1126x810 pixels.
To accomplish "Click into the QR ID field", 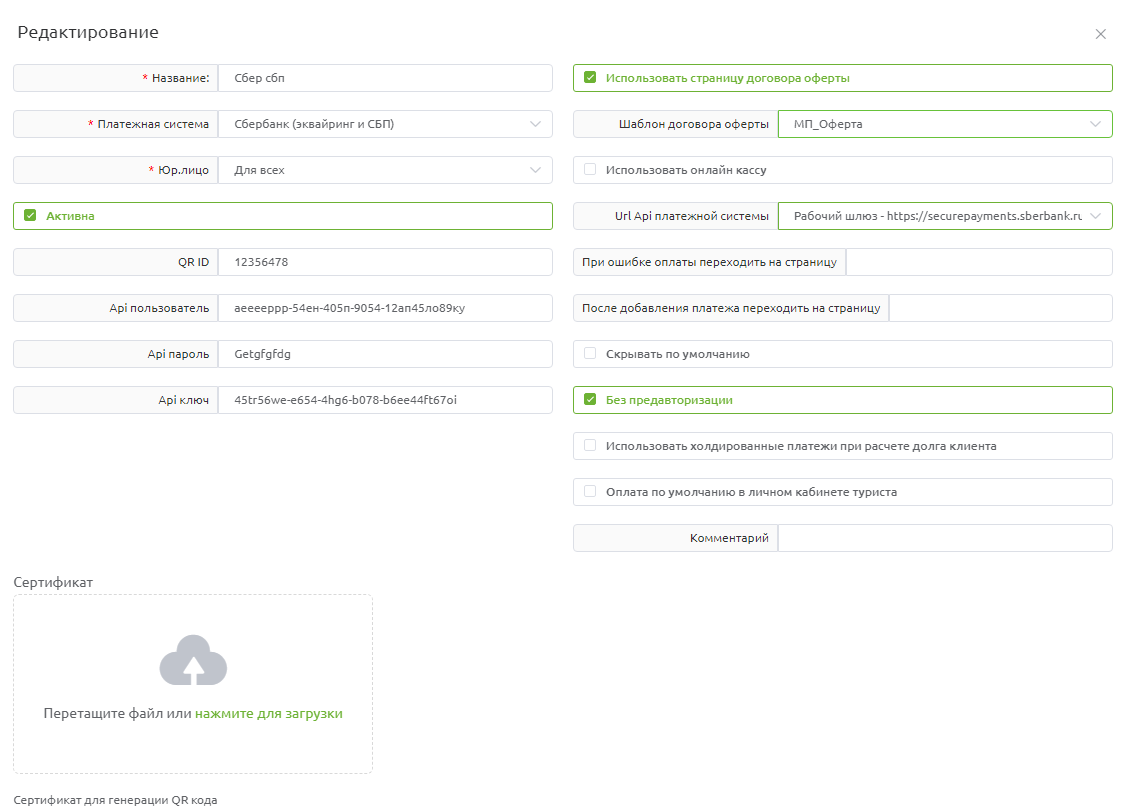I will (x=386, y=262).
